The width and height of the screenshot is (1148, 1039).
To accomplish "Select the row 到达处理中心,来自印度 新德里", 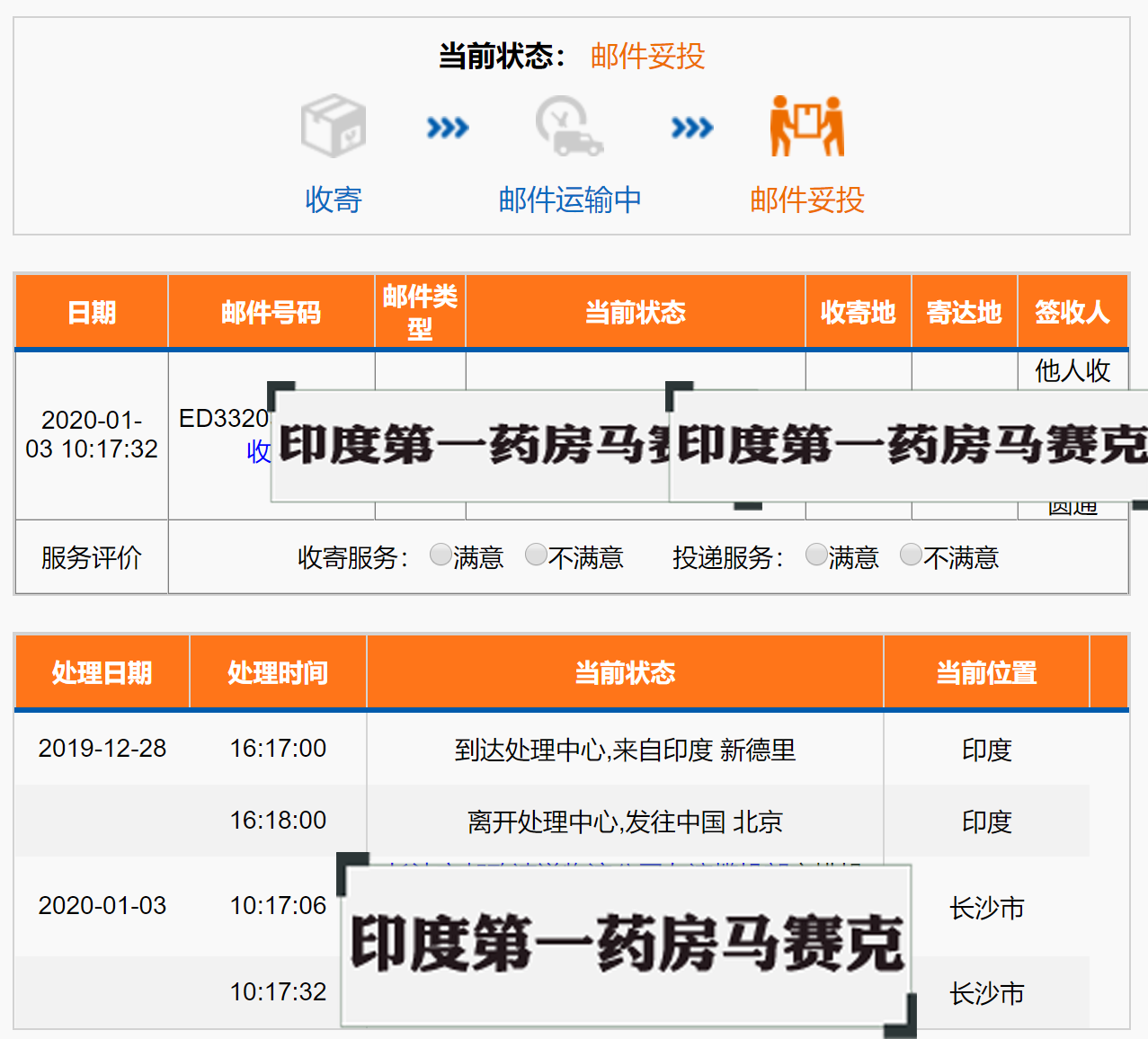I will point(625,750).
